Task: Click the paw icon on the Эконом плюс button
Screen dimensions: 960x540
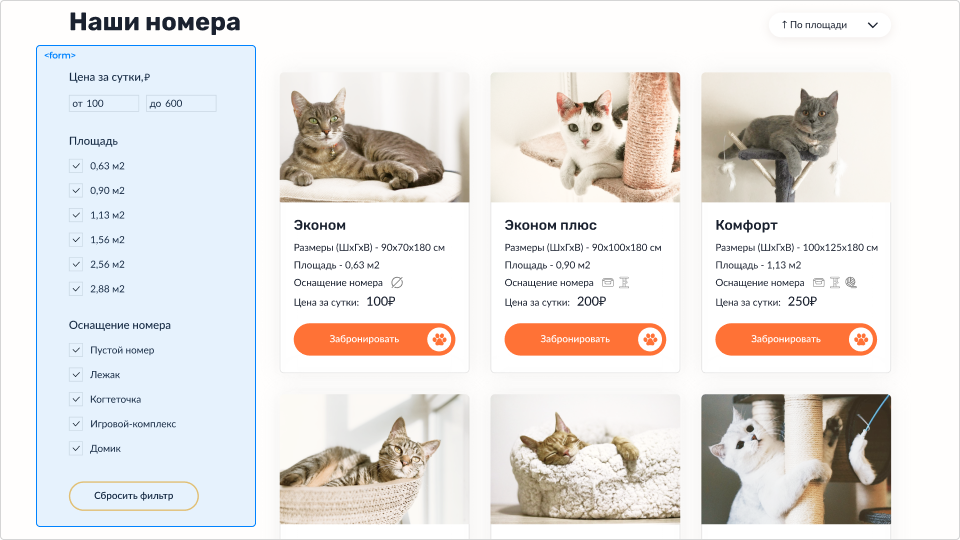Action: 650,339
